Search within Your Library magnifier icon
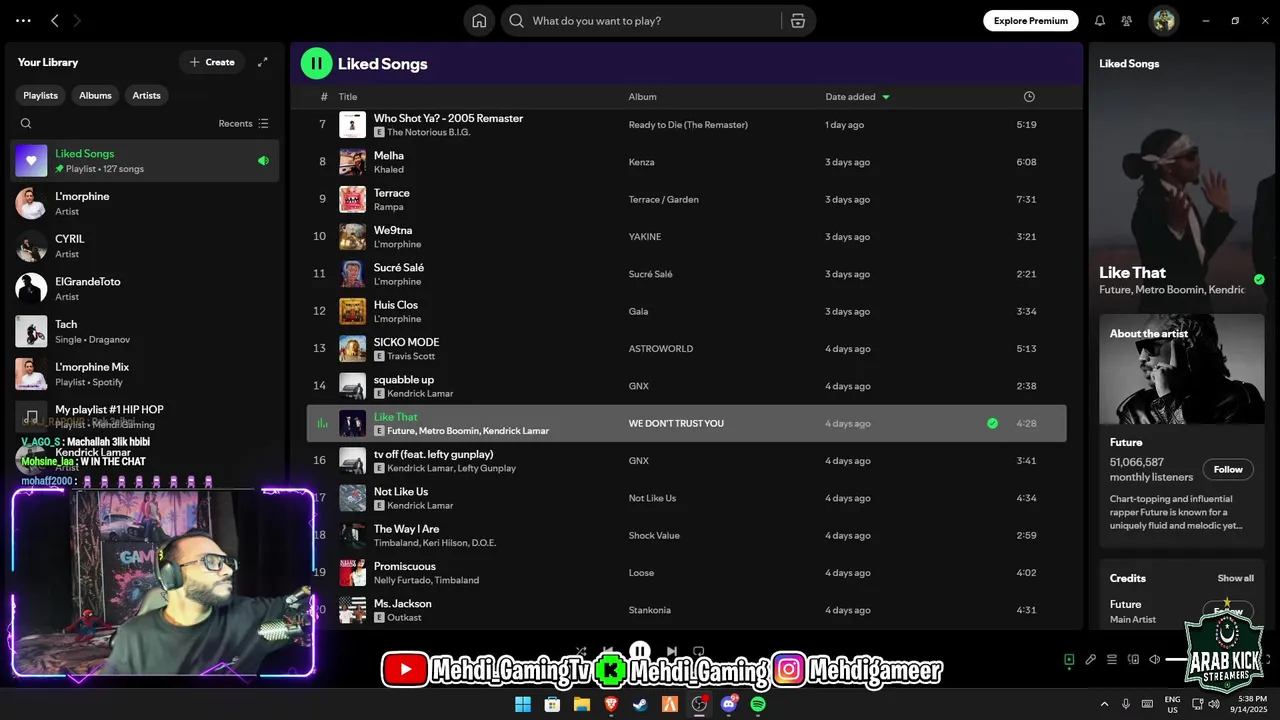The height and width of the screenshot is (720, 1280). (26, 124)
